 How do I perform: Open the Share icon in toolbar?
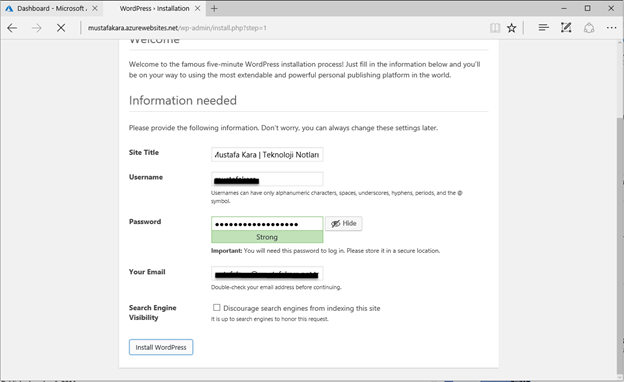coord(589,28)
